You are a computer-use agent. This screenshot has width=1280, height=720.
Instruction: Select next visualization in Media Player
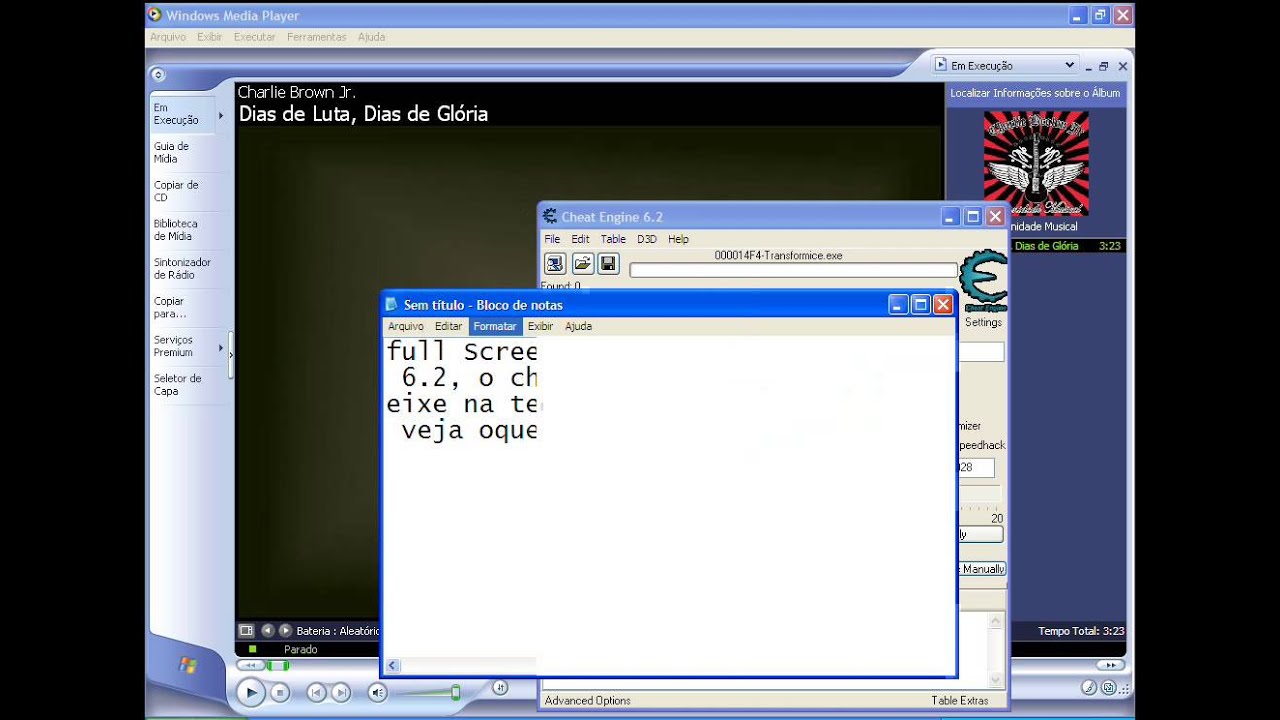(285, 631)
